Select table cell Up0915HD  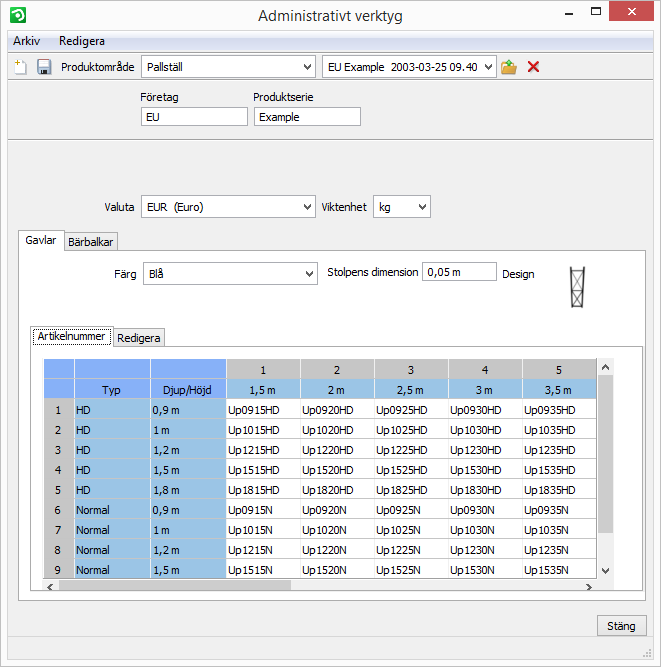[263, 410]
